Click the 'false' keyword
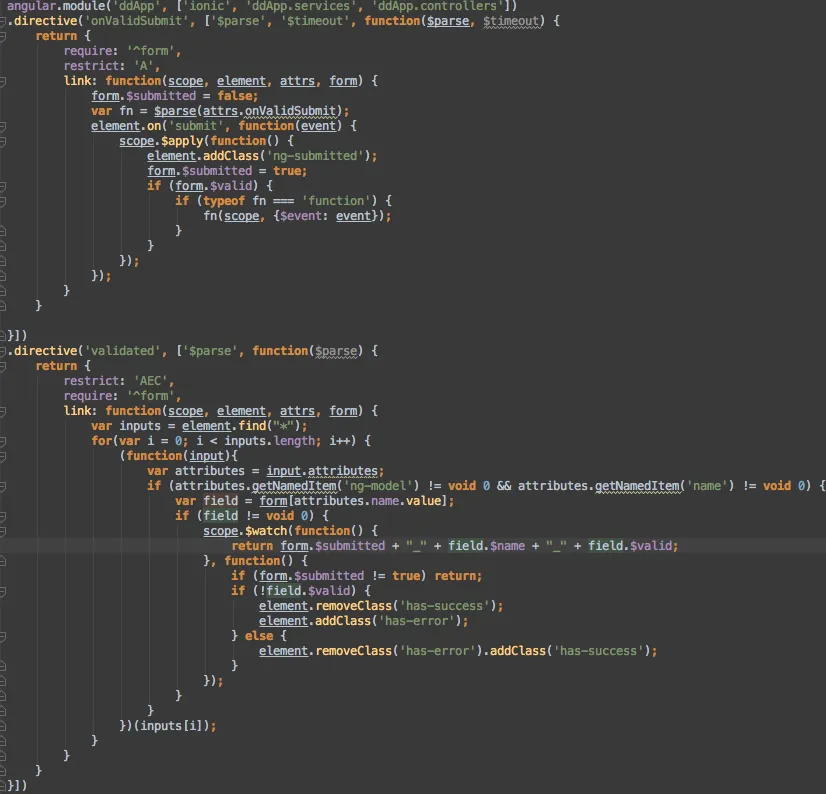This screenshot has width=826, height=794. (234, 96)
